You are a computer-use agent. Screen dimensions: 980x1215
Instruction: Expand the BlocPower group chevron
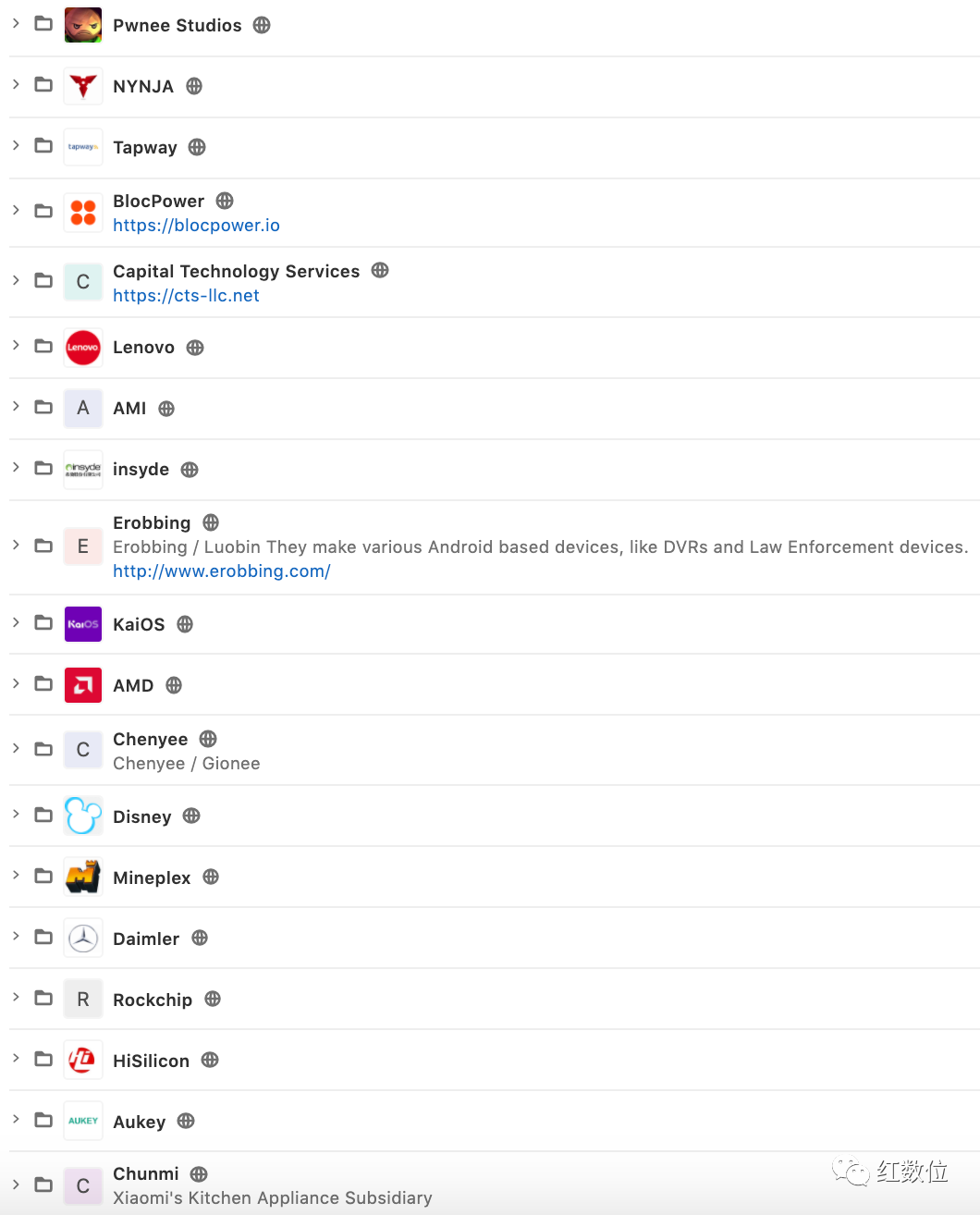(x=16, y=211)
